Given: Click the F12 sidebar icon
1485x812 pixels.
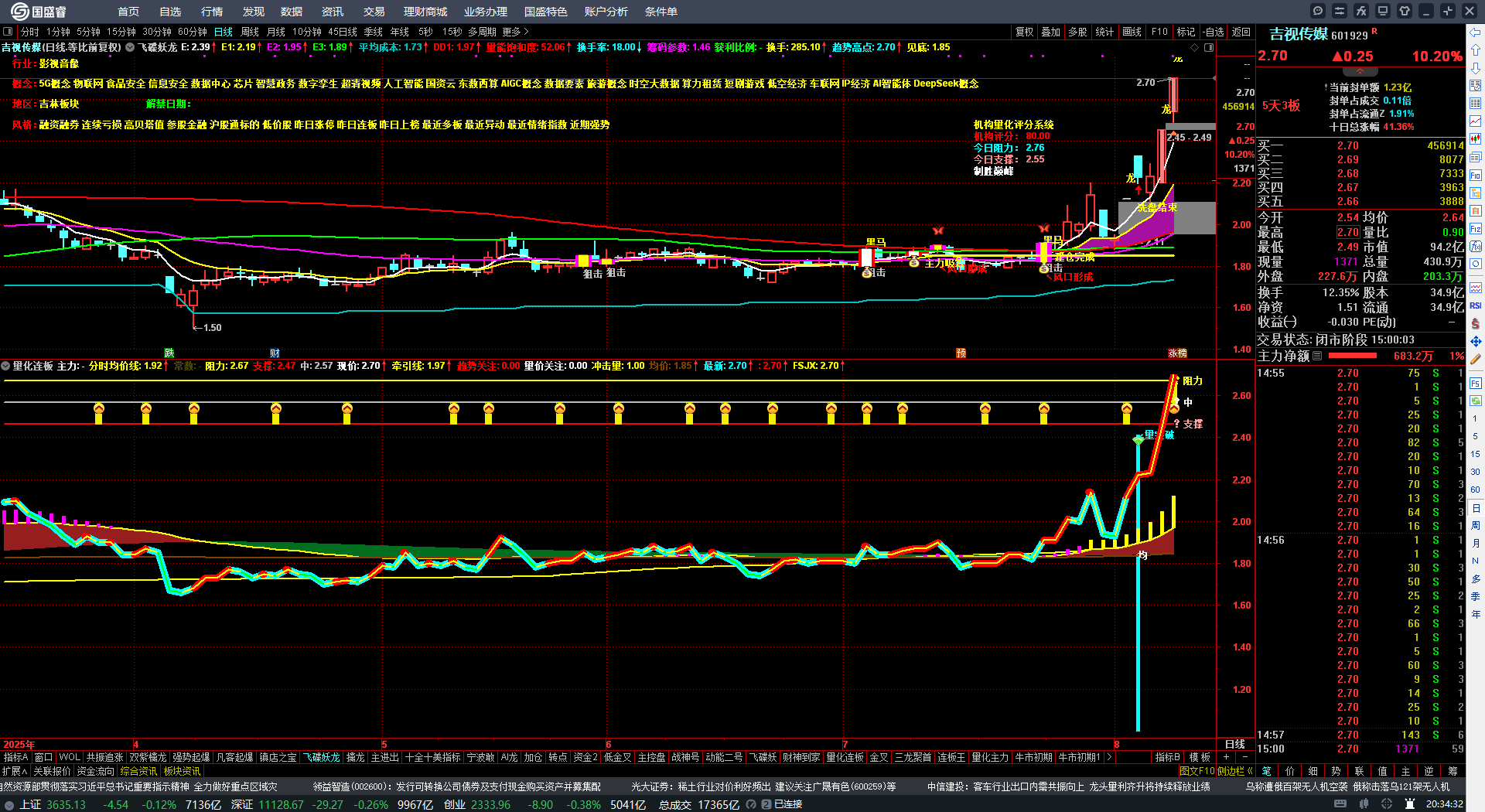Looking at the screenshot, I should pos(1476,229).
